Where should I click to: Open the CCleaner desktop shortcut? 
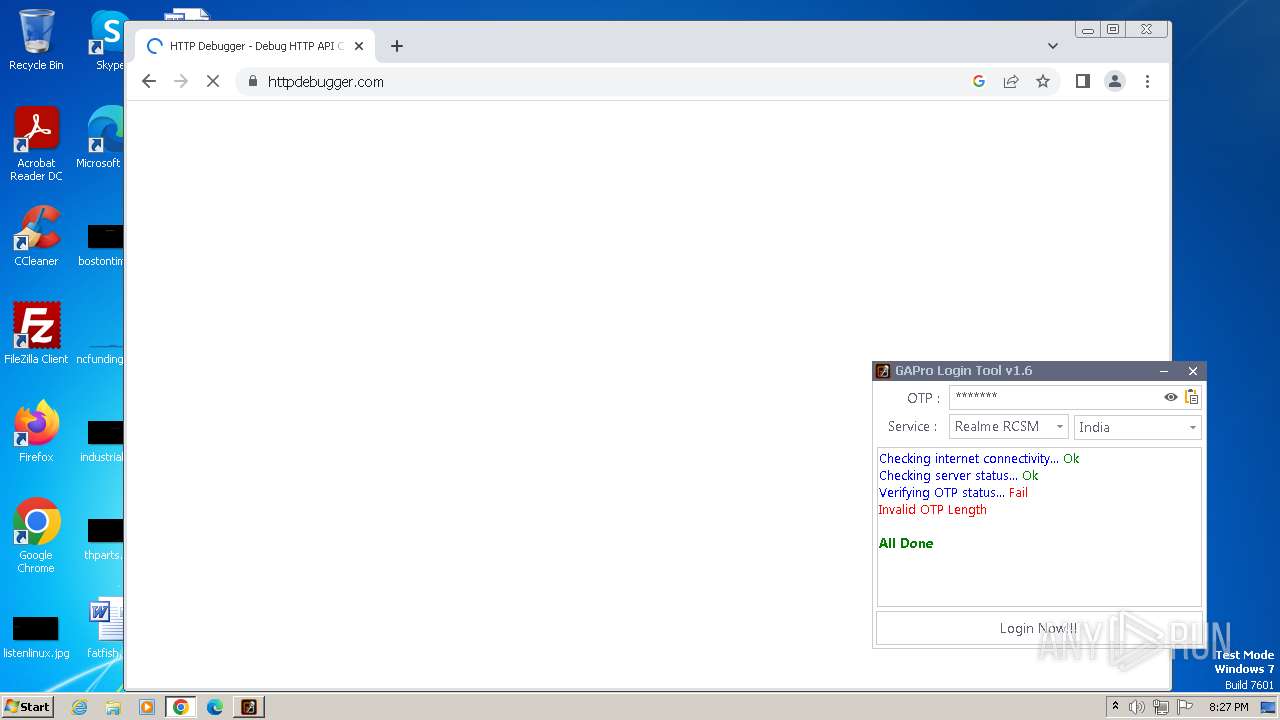[36, 236]
